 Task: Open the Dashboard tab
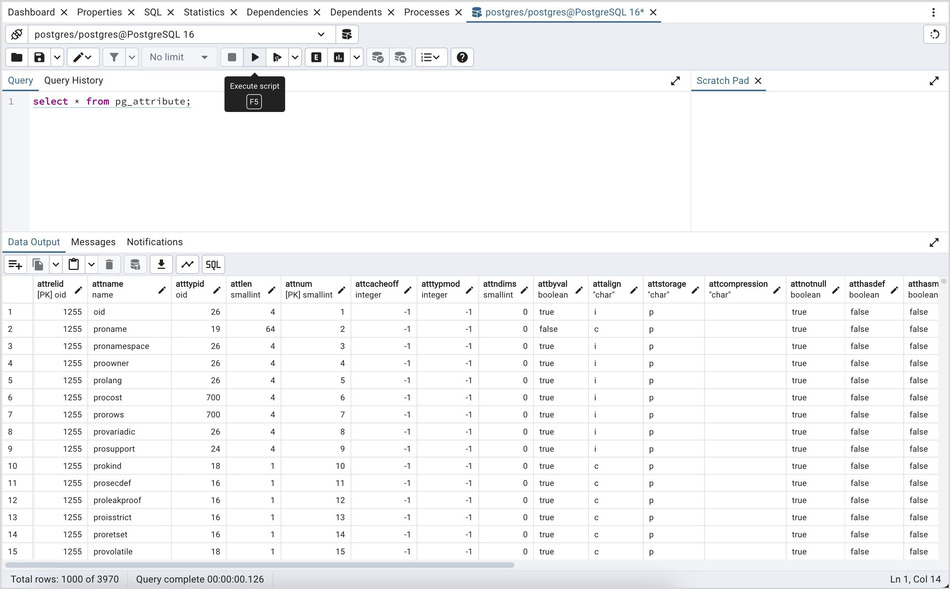point(31,12)
